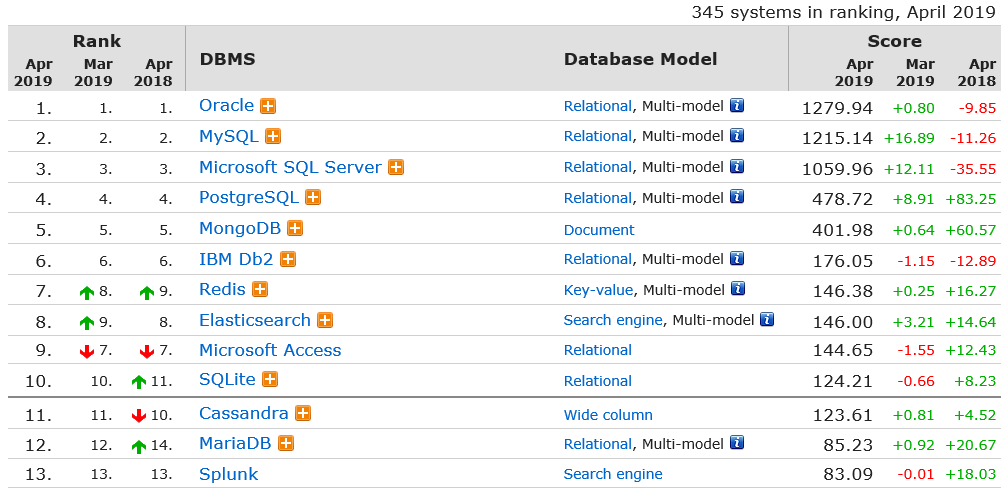Click the orange plus icon beside Redis
Screen dimensions: 1005x495
tap(260, 289)
